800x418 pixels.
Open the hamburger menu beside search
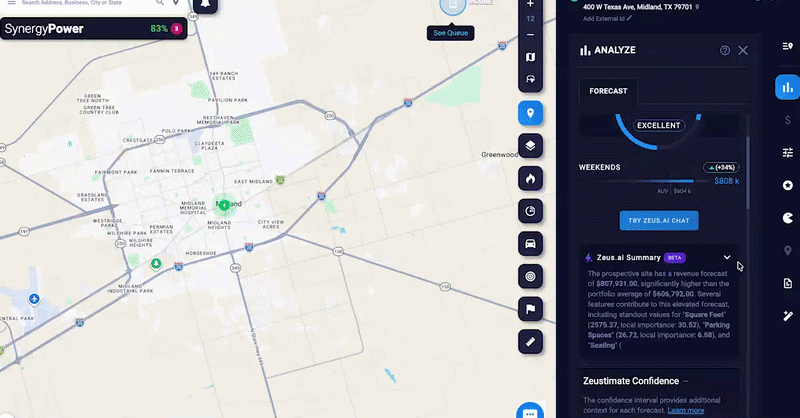pos(10,4)
